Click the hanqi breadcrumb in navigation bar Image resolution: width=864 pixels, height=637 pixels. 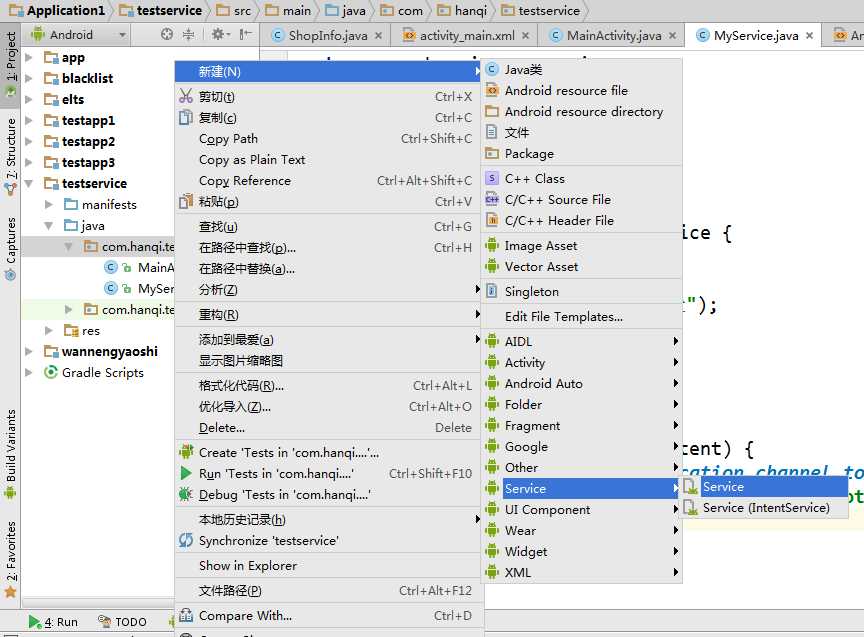coord(462,10)
